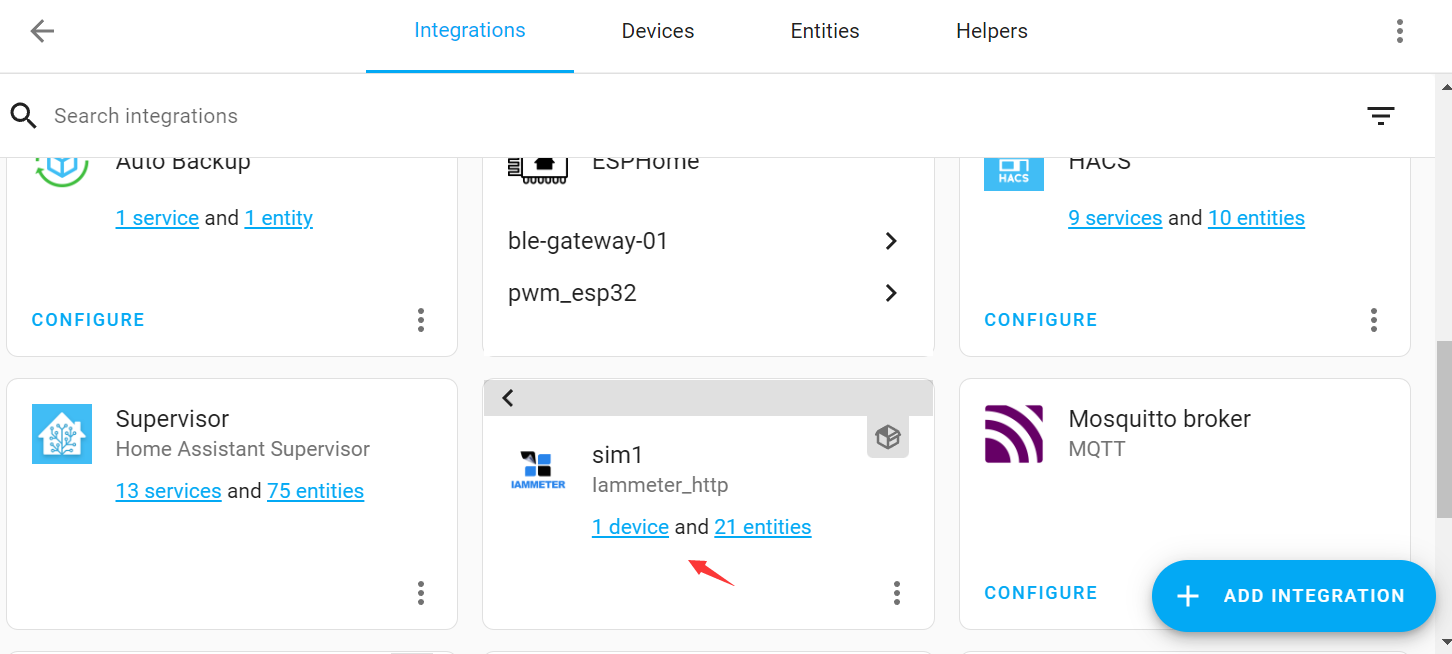The image size is (1452, 654).
Task: Expand the pwm_esp32 entry
Action: [x=890, y=293]
